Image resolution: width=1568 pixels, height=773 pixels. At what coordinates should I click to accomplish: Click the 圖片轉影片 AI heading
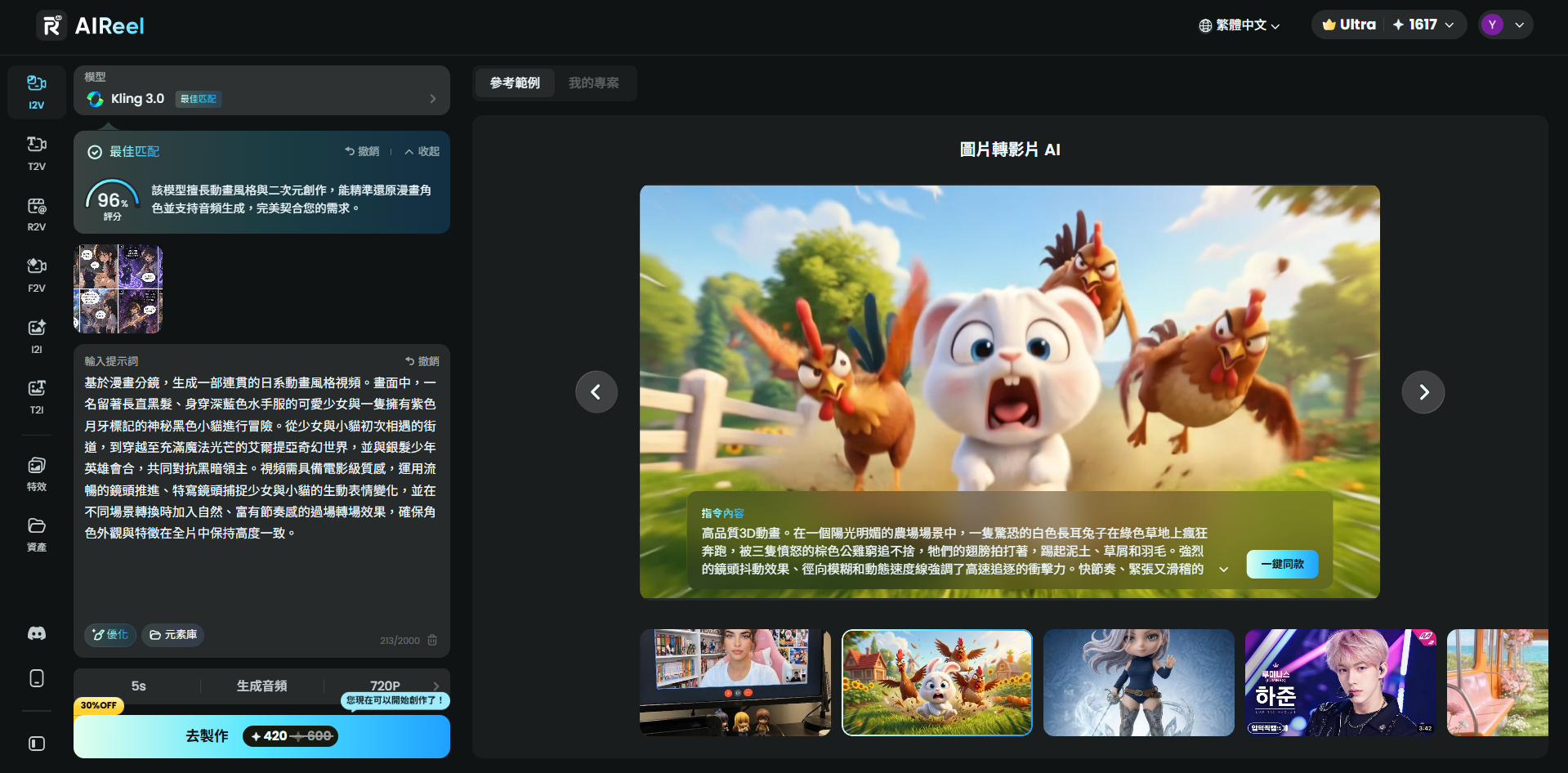[1010, 150]
